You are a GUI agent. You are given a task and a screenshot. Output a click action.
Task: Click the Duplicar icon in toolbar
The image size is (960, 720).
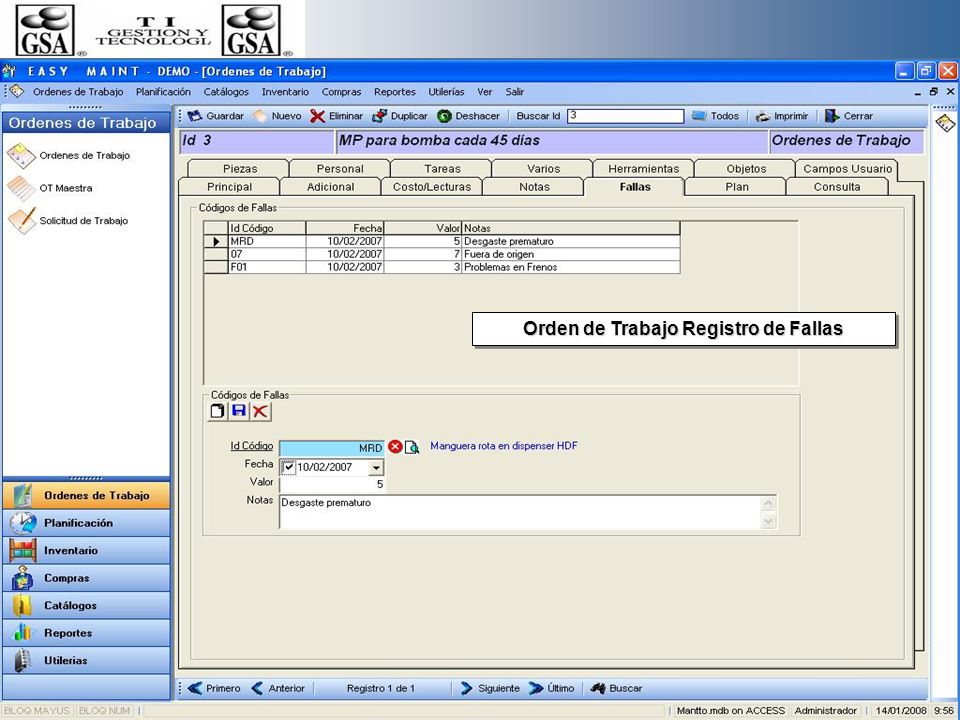click(x=380, y=116)
